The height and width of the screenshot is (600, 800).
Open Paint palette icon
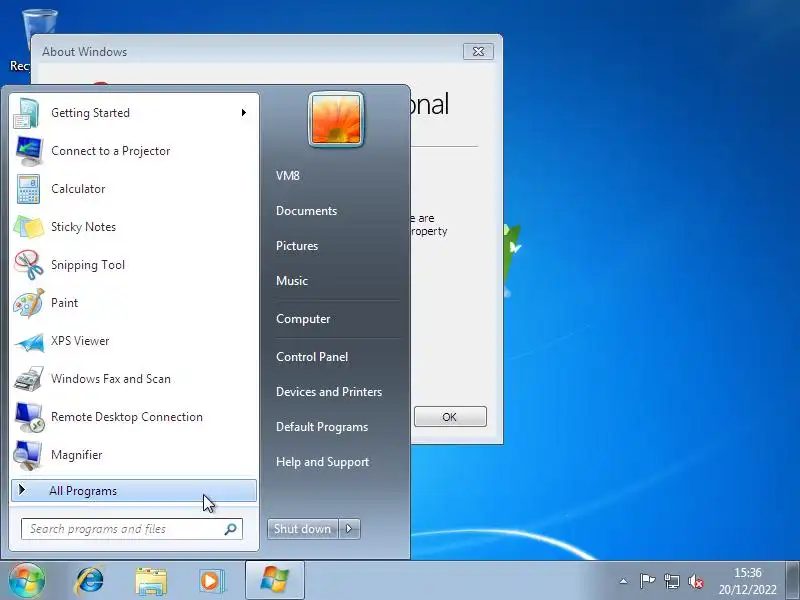point(29,303)
